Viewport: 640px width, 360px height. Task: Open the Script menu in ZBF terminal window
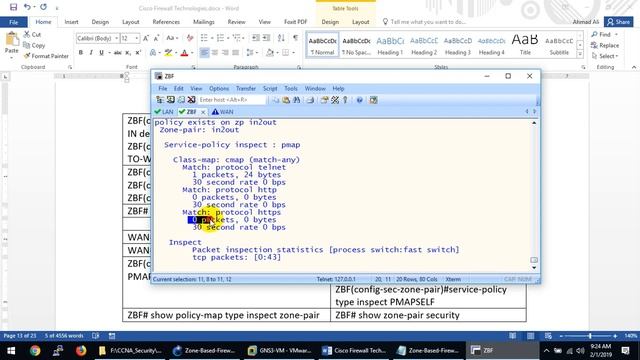pos(270,88)
